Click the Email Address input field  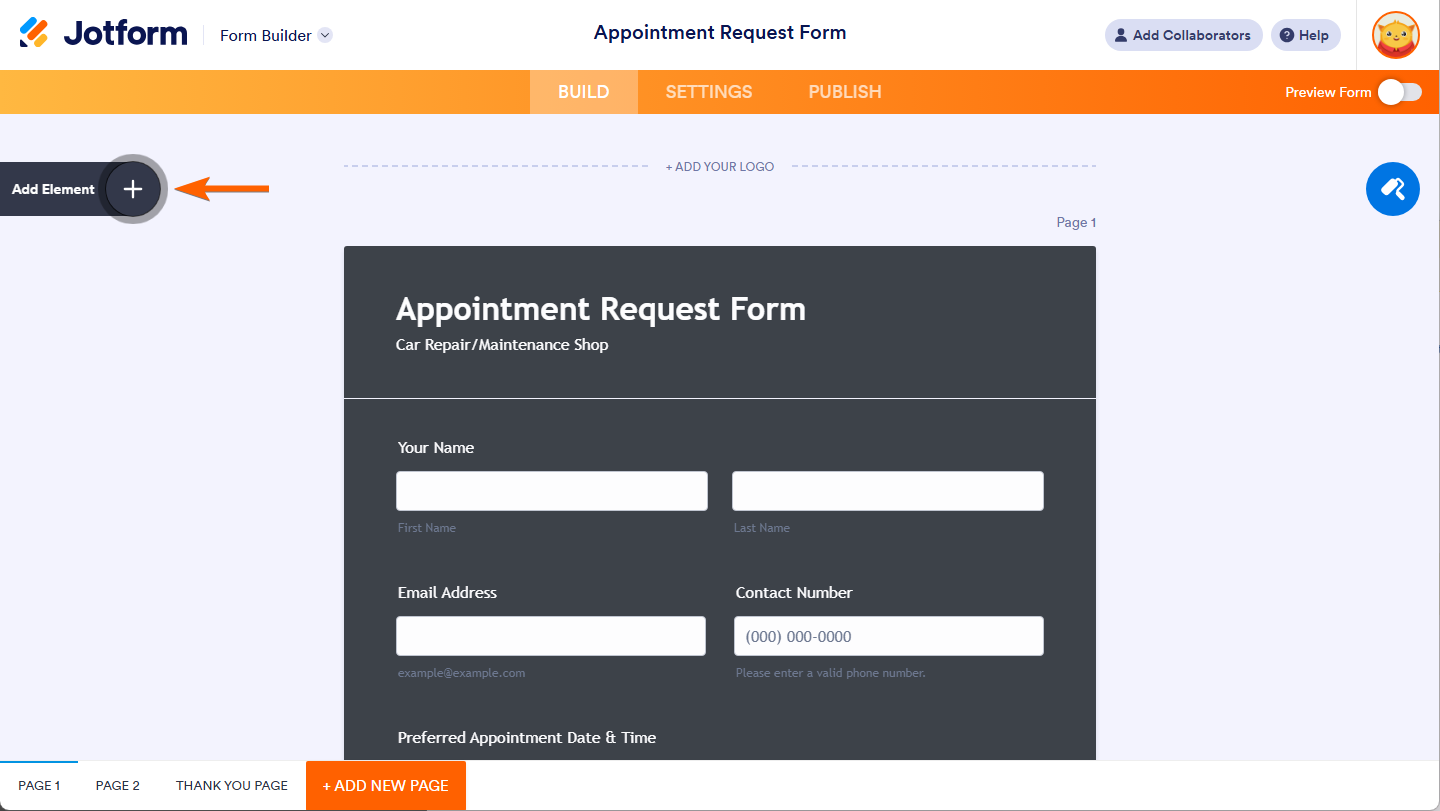[551, 636]
